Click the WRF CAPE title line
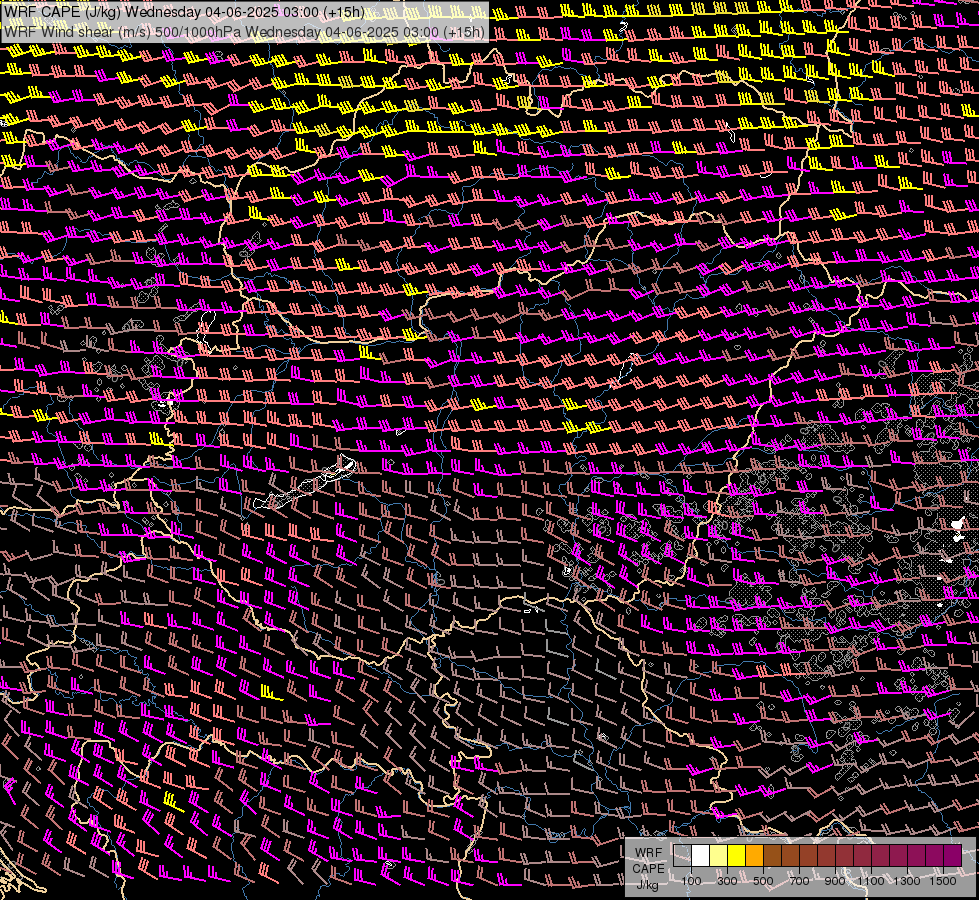Viewport: 979px width, 900px height. (x=184, y=12)
